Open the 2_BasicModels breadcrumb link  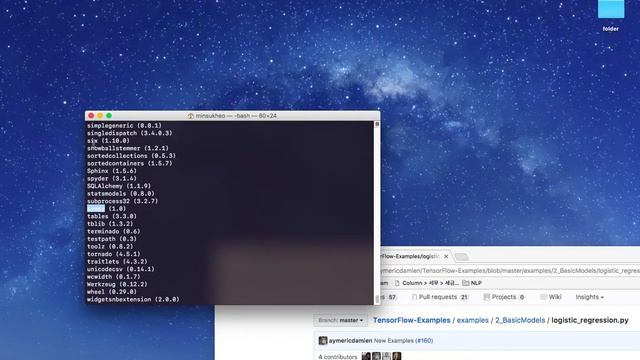click(520, 320)
